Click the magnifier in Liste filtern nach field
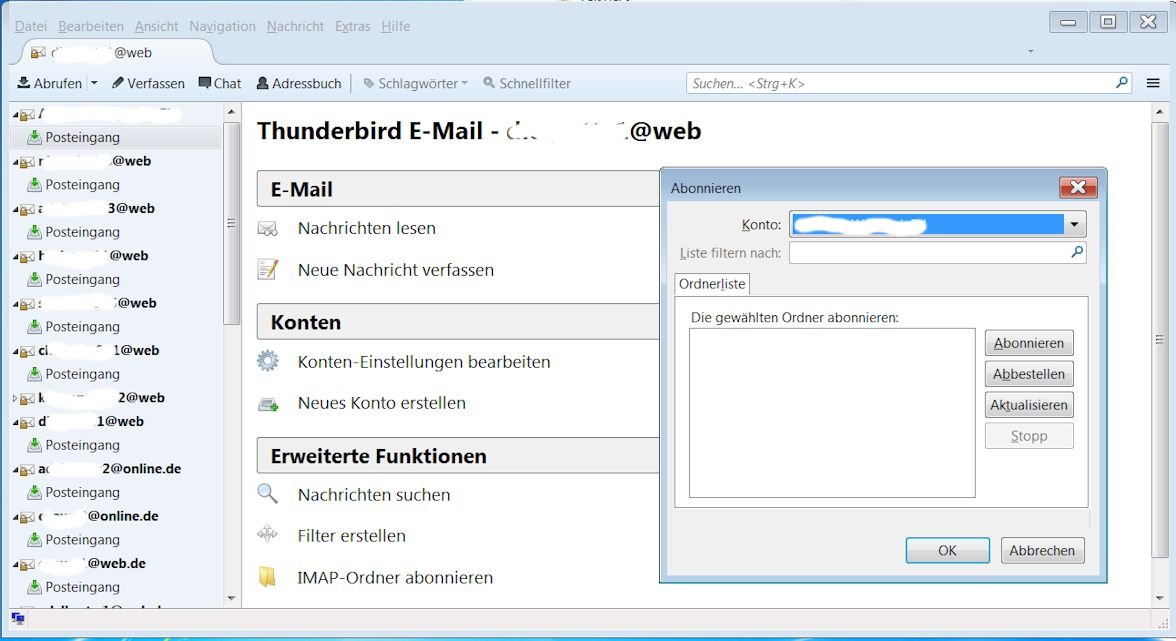 click(1077, 252)
